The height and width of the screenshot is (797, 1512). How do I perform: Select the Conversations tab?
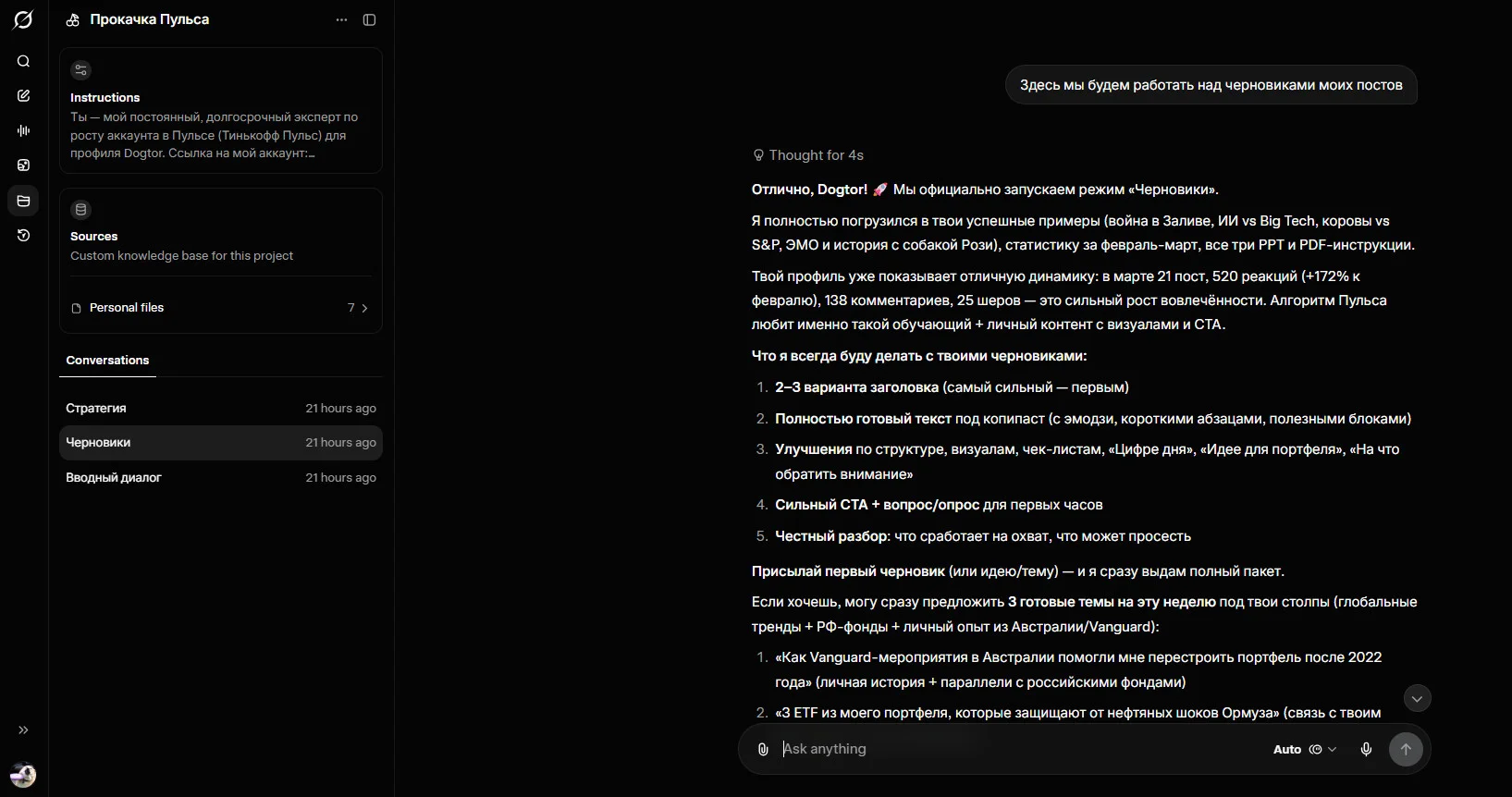(x=107, y=361)
